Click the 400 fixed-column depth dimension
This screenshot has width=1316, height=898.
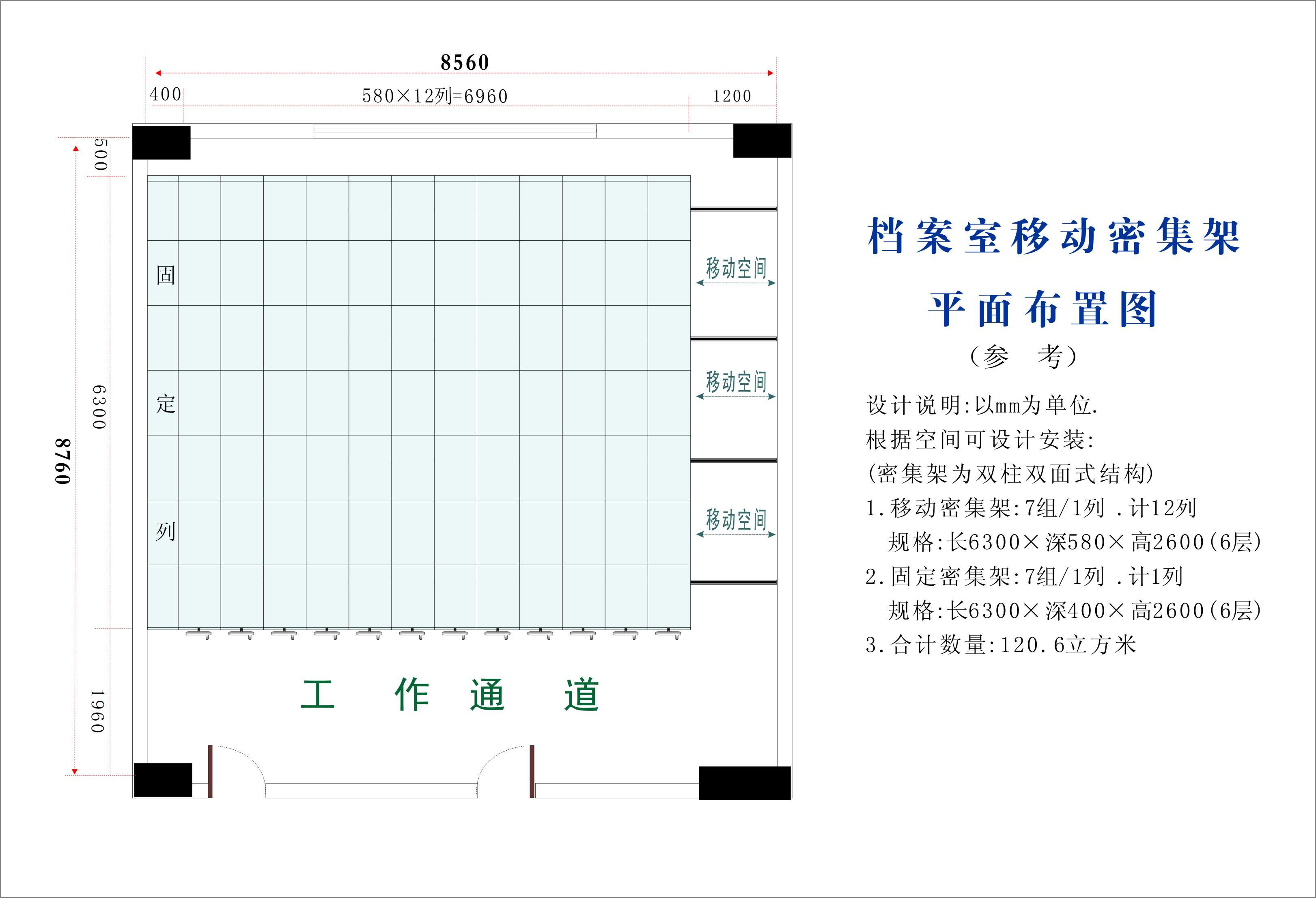(165, 94)
